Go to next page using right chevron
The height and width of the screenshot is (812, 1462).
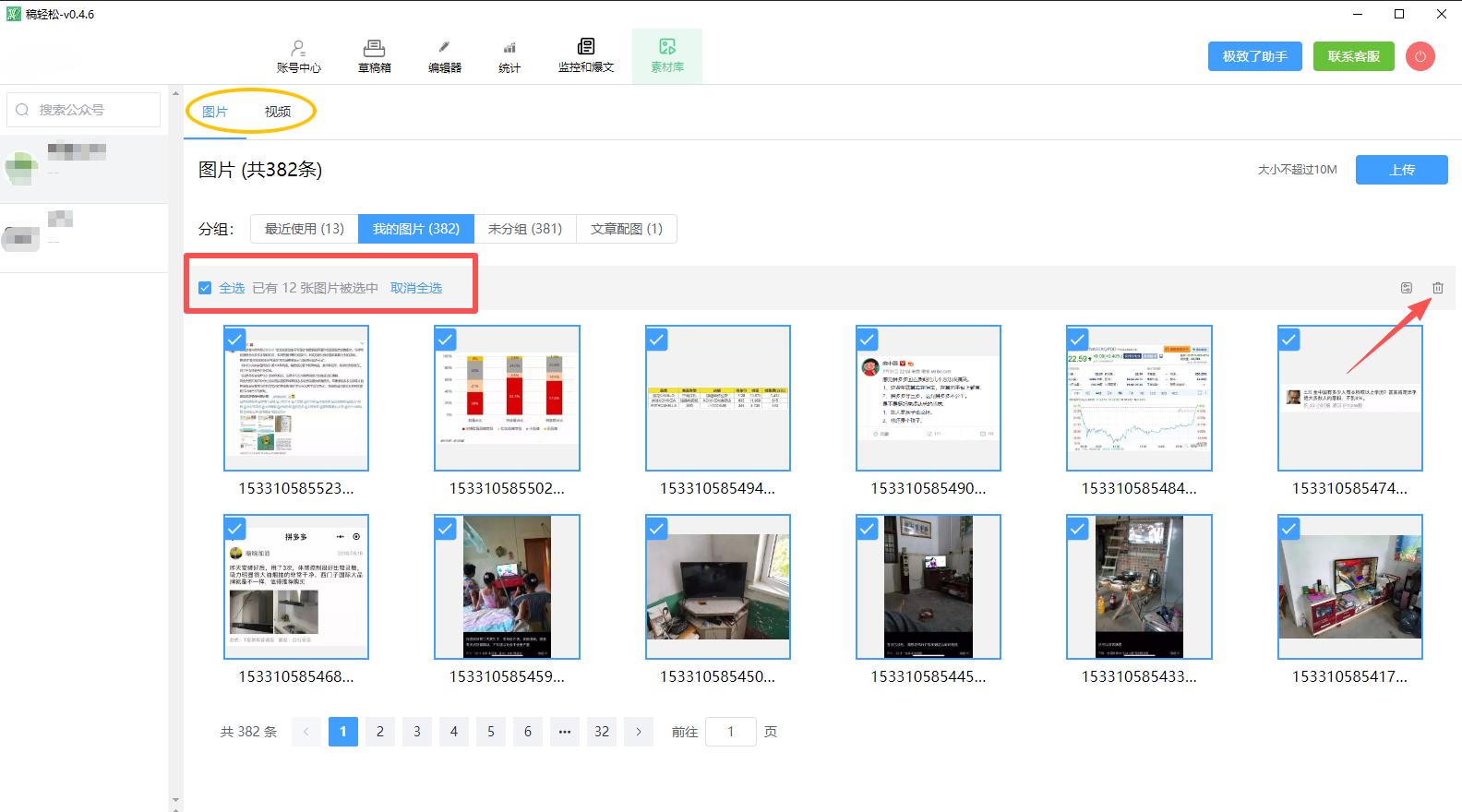638,732
